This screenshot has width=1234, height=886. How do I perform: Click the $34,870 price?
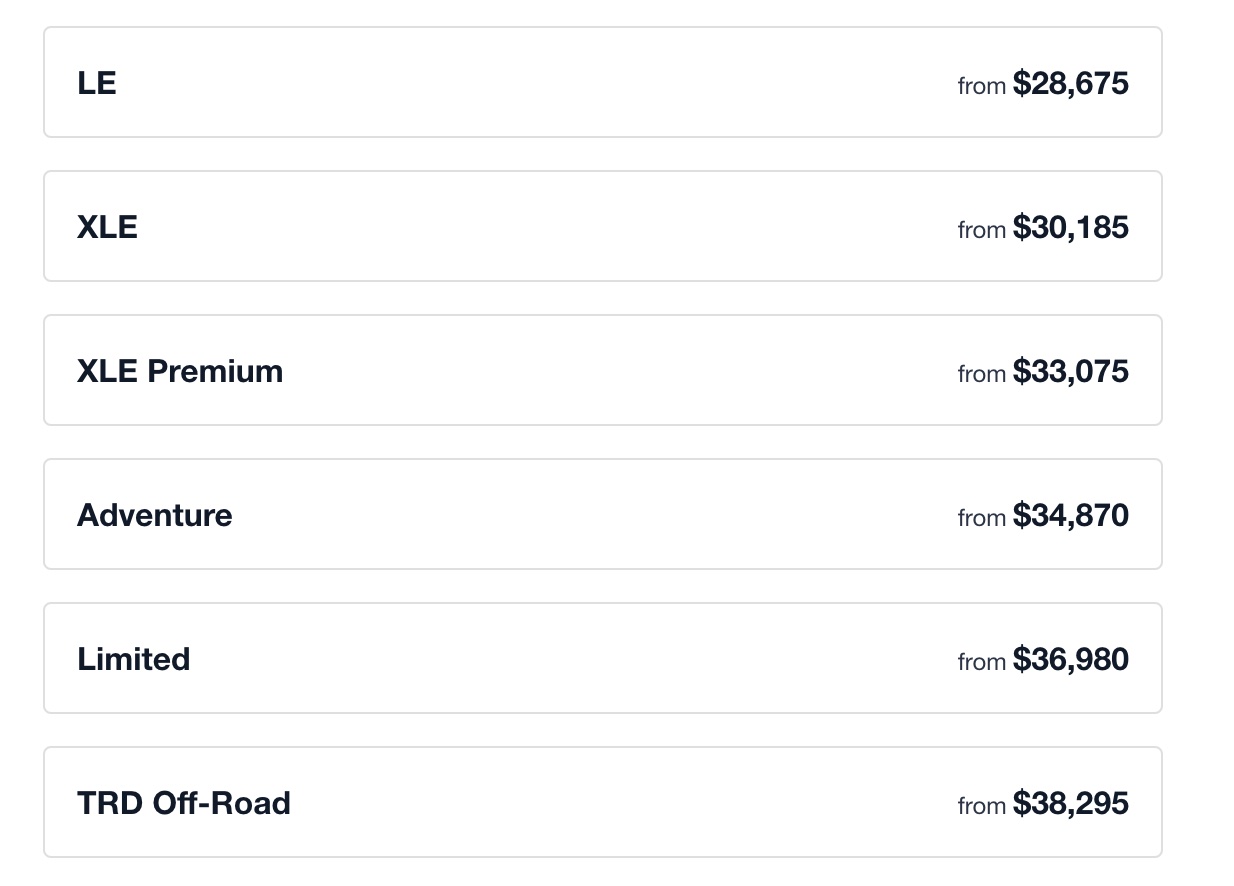point(1070,515)
